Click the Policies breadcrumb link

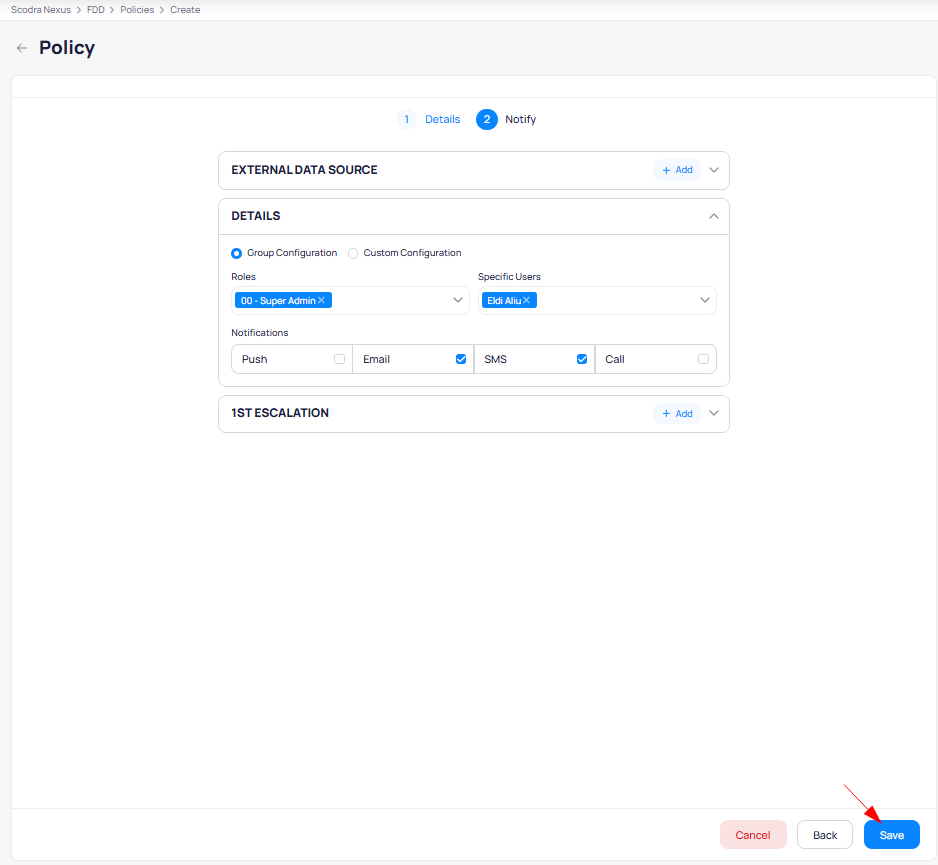[x=137, y=10]
